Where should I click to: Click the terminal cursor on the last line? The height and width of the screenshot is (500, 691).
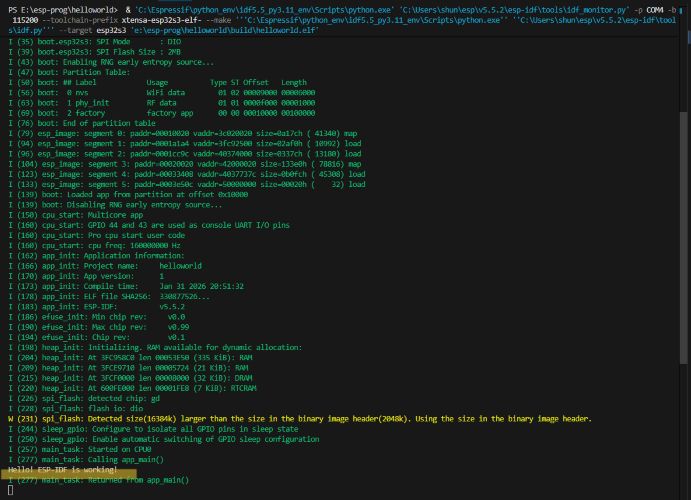10,491
